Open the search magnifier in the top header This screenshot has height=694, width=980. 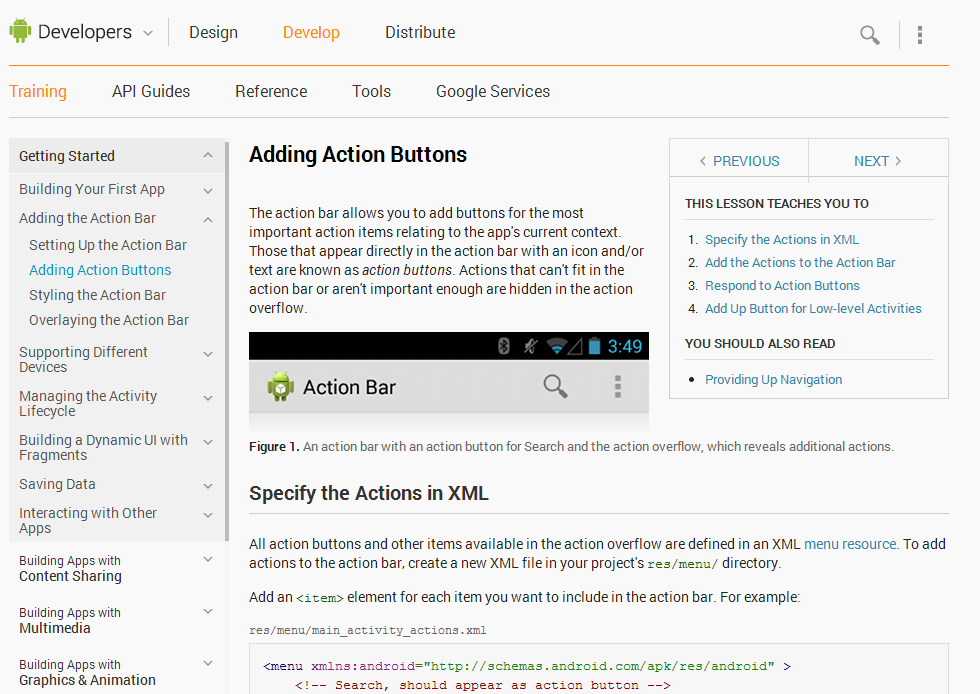click(869, 35)
